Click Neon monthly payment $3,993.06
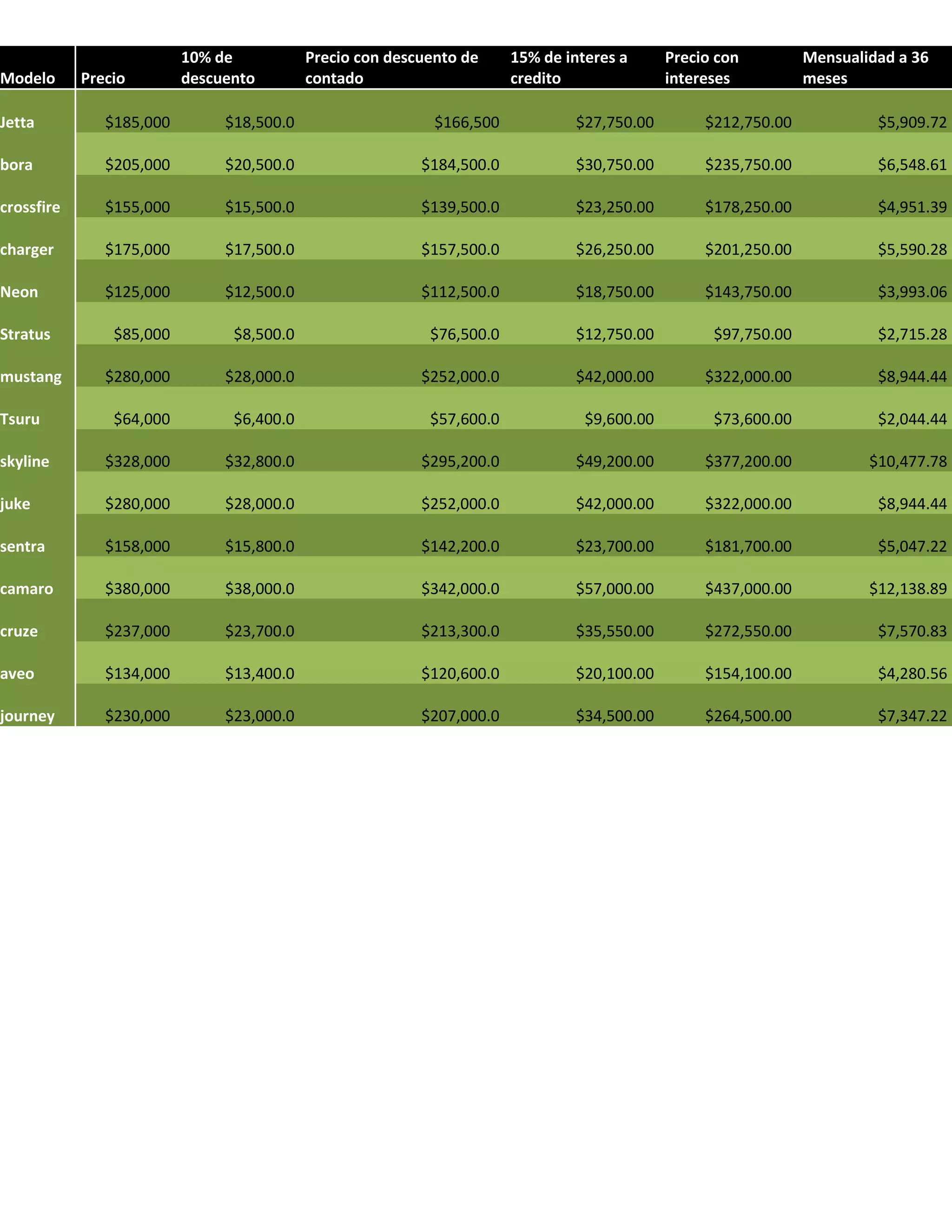Viewport: 952px width, 1232px height. coord(912,291)
